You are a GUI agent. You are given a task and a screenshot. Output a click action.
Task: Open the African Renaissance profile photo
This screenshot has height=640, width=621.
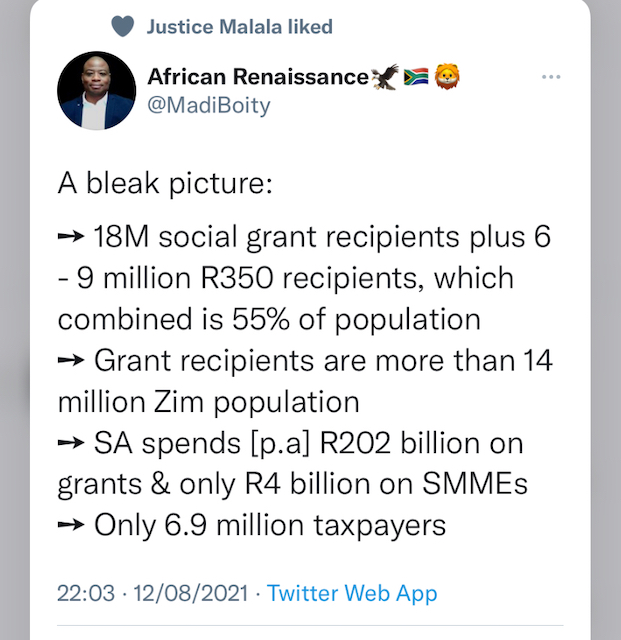coord(96,91)
